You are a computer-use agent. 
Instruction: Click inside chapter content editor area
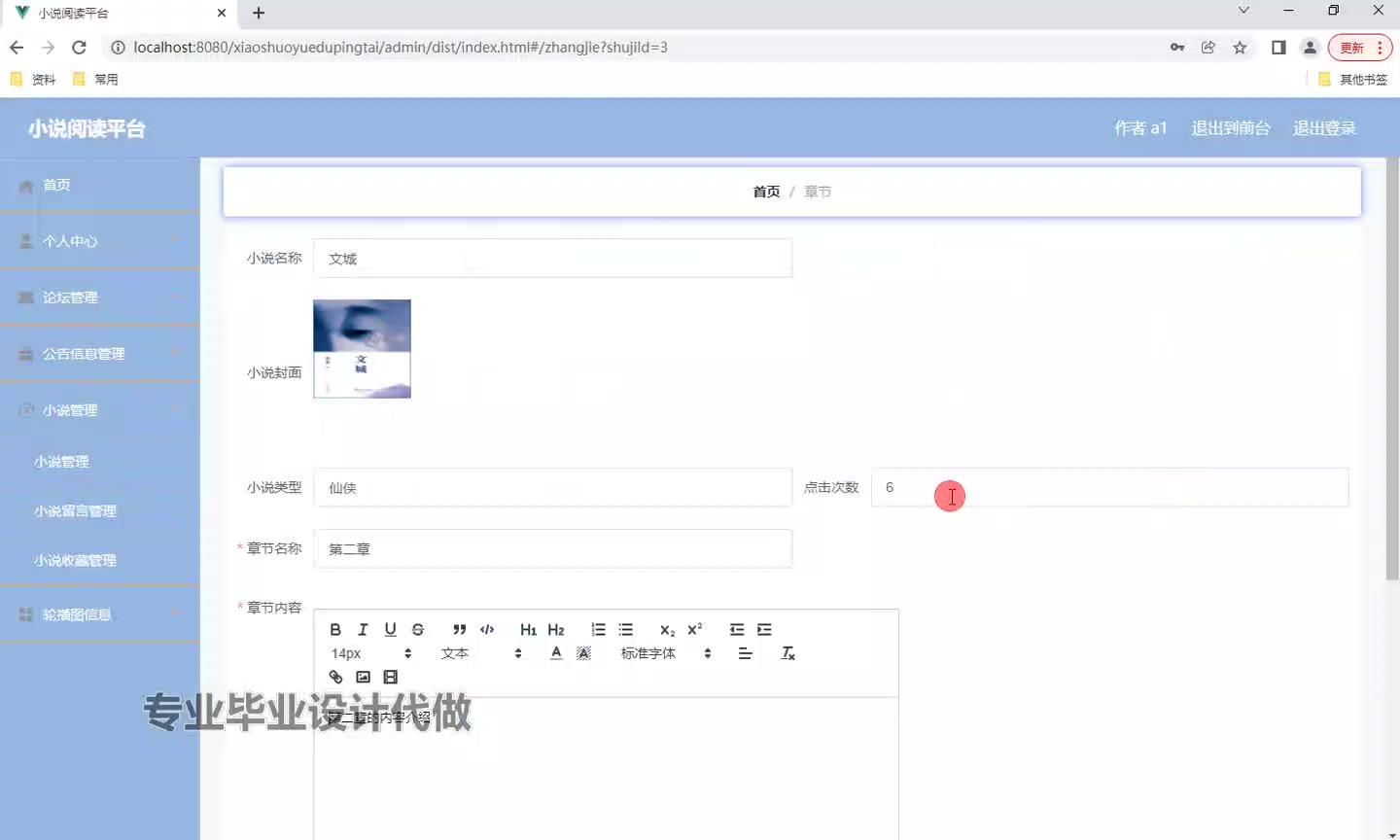point(606,768)
